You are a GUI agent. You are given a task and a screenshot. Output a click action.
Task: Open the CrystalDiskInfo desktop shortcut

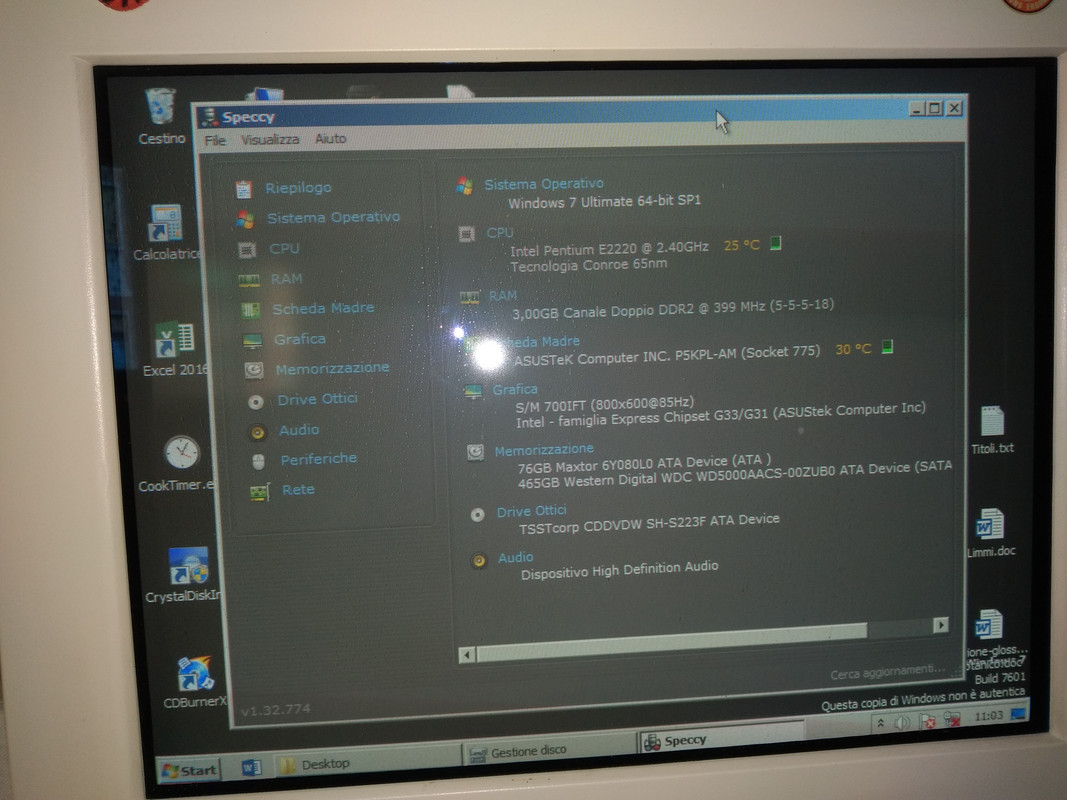pyautogui.click(x=184, y=576)
